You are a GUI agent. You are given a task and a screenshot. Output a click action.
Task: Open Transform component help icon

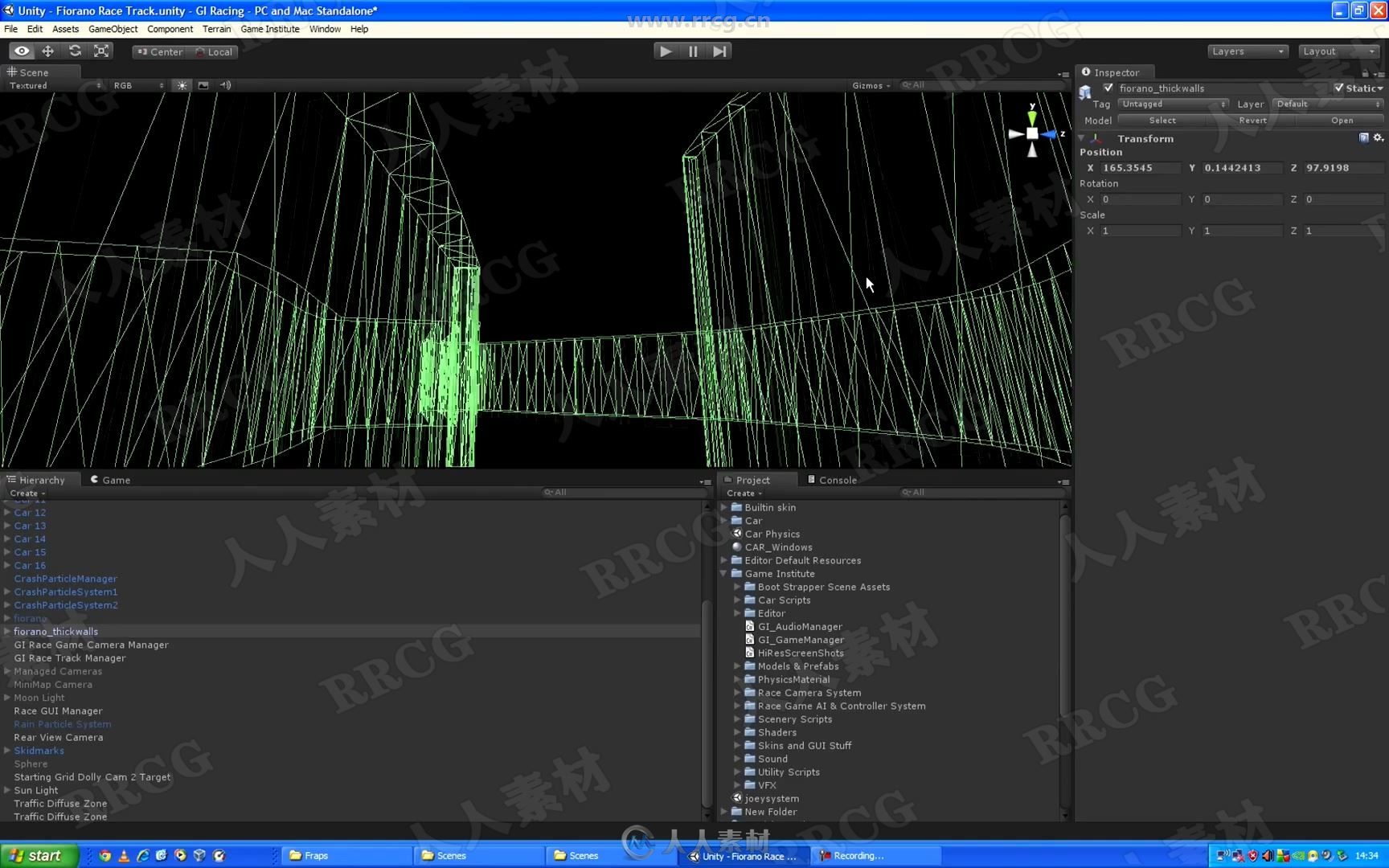click(x=1364, y=138)
